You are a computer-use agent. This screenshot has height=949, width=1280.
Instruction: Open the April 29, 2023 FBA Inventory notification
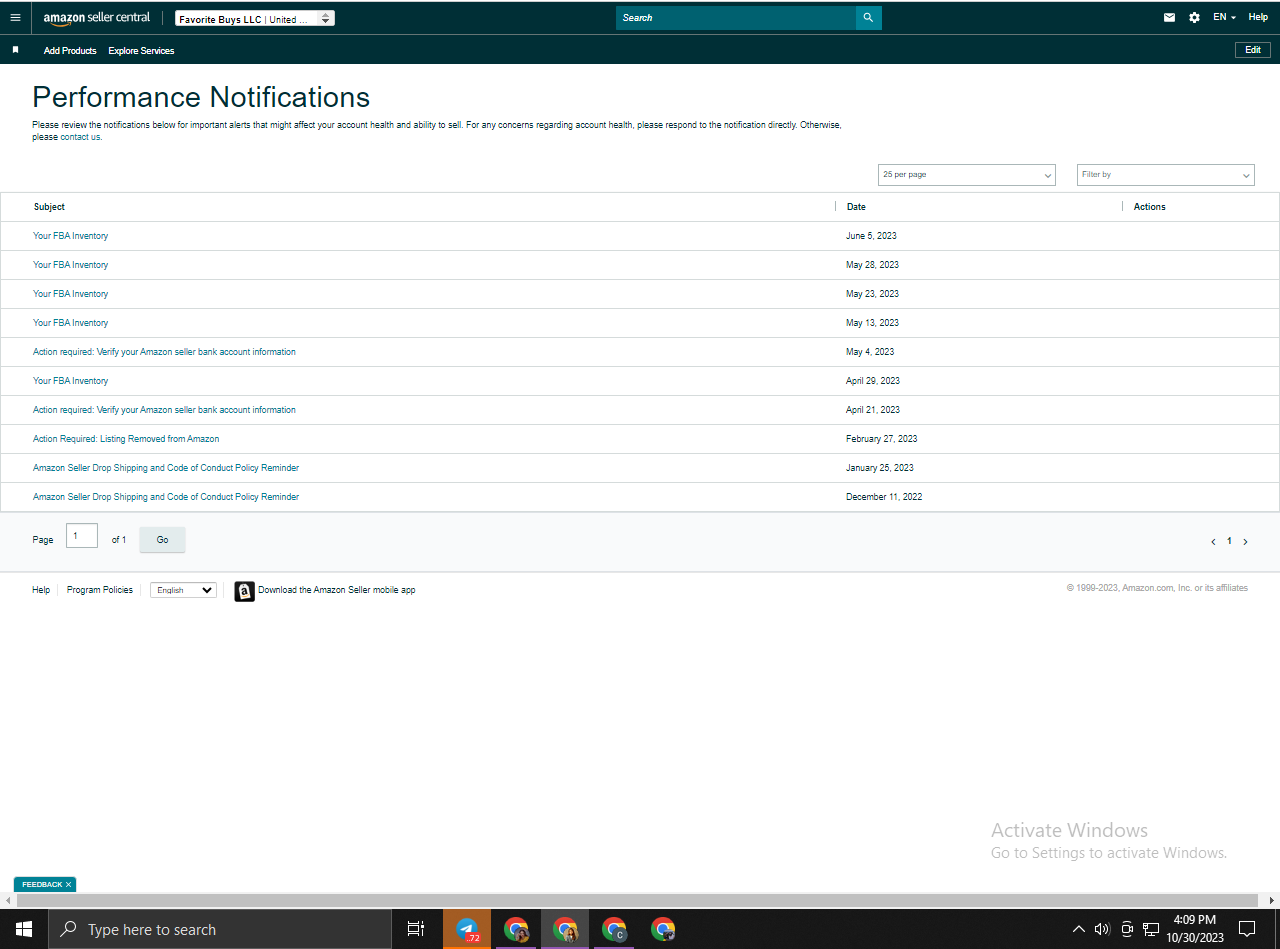pyautogui.click(x=70, y=381)
